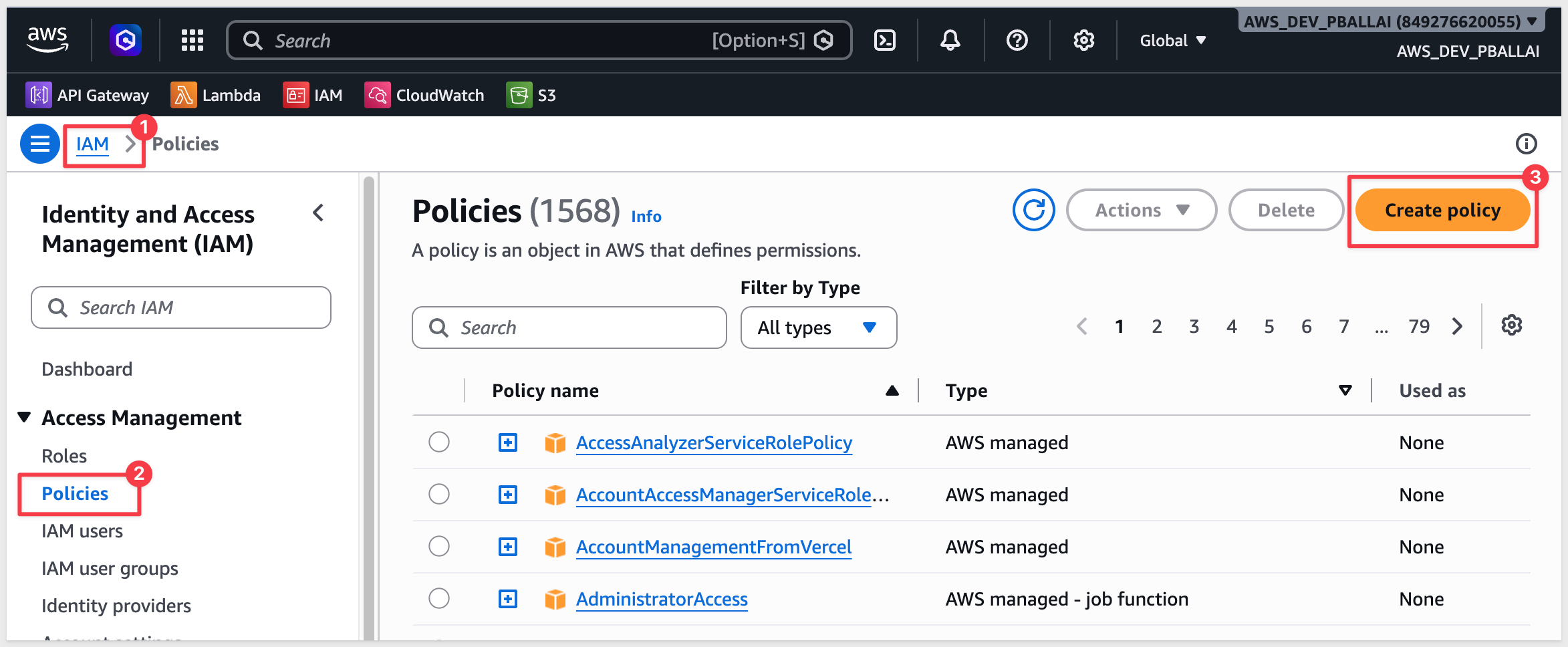This screenshot has width=1568, height=647.
Task: Open Dashboard in the sidebar
Action: coord(87,369)
